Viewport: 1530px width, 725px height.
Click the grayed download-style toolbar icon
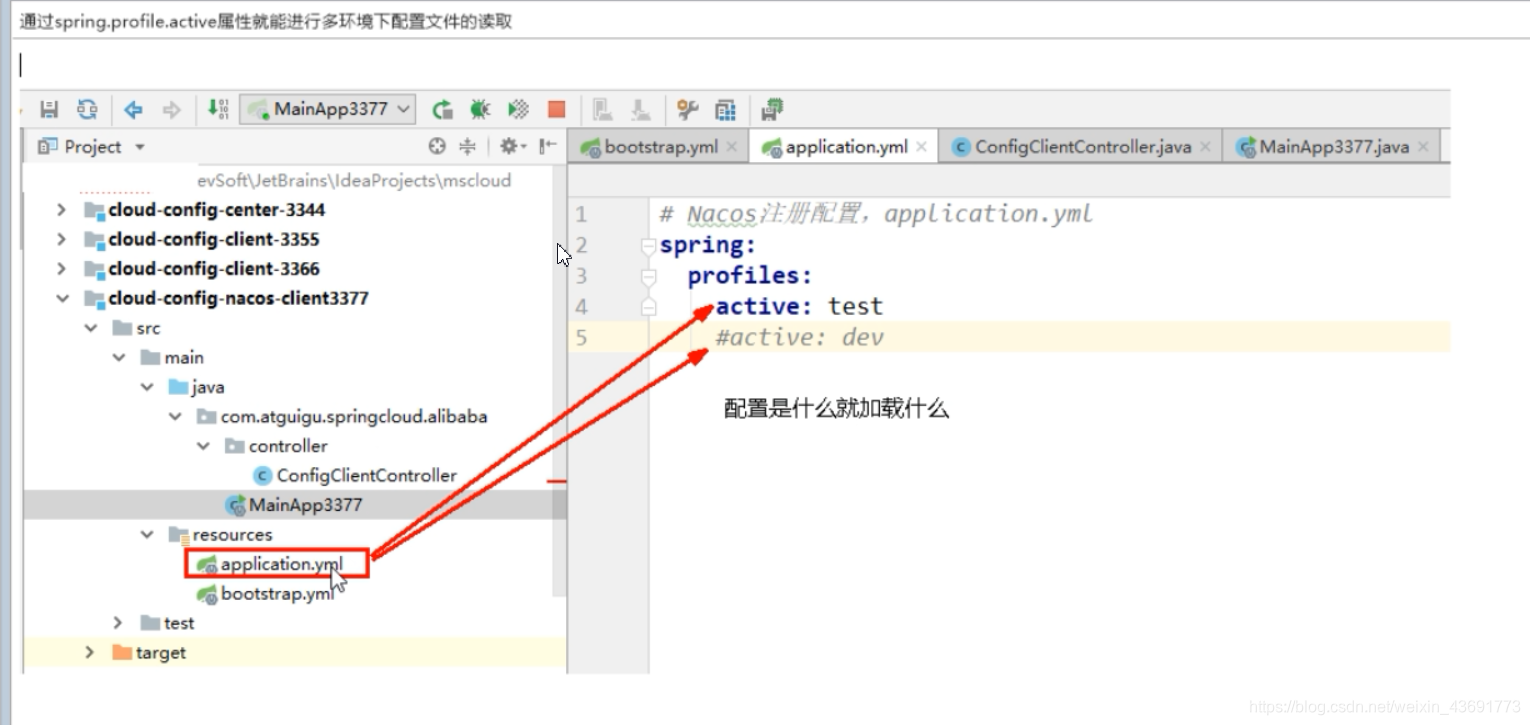click(x=640, y=109)
